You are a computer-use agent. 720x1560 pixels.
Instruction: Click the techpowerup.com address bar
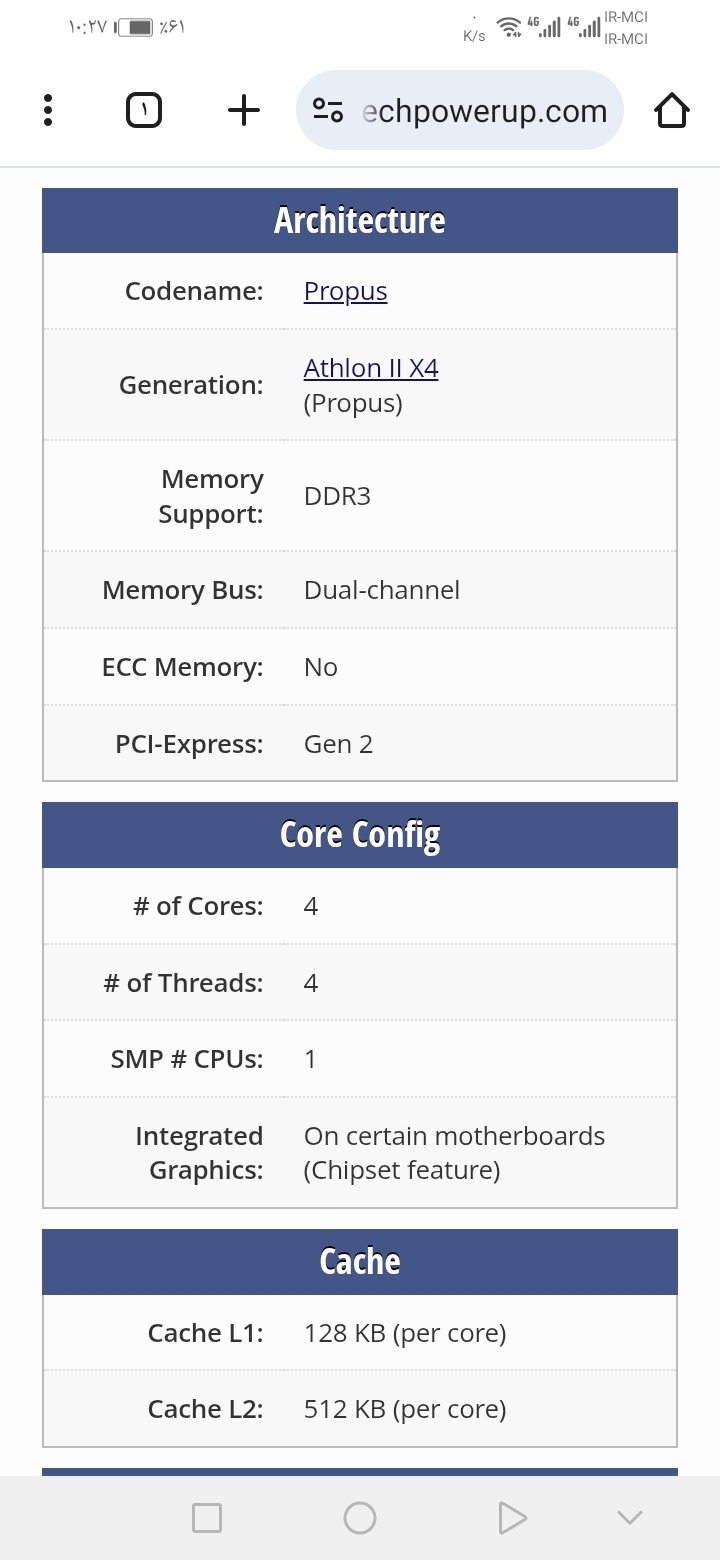460,110
